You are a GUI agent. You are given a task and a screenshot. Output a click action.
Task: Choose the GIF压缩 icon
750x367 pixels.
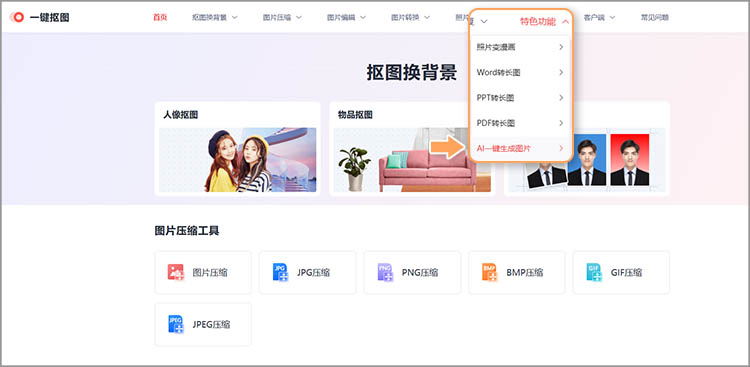click(x=594, y=272)
